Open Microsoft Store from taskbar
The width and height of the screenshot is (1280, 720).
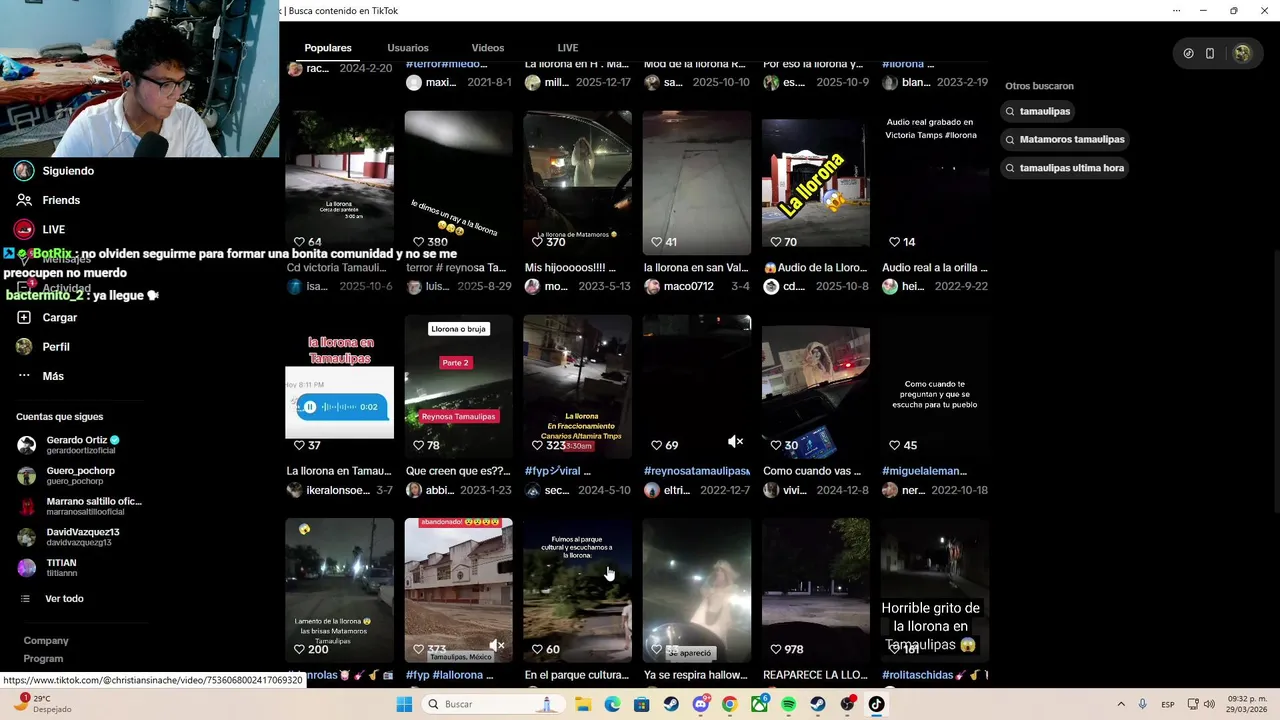(x=642, y=704)
